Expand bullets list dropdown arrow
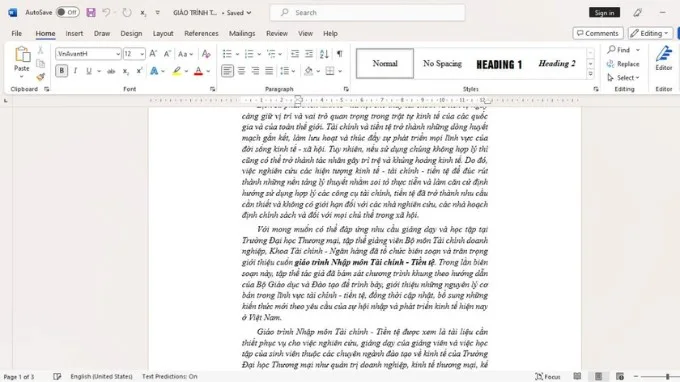Image resolution: width=680 pixels, height=382 pixels. pyautogui.click(x=237, y=54)
